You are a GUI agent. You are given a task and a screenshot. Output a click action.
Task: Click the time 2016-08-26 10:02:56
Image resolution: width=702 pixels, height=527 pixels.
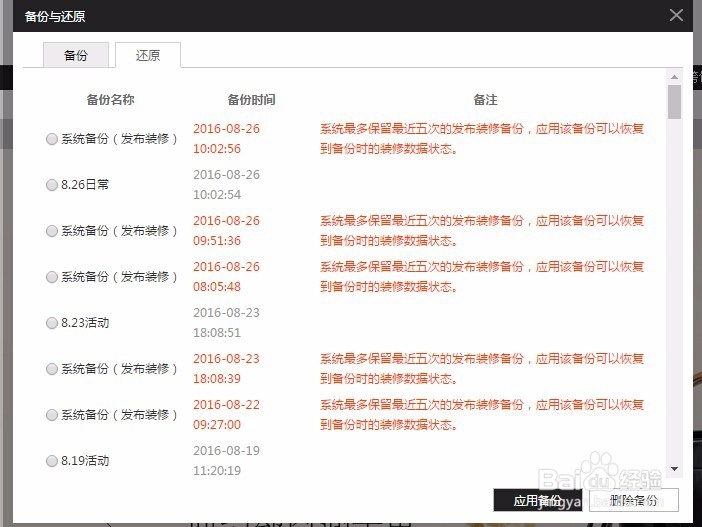click(x=227, y=138)
